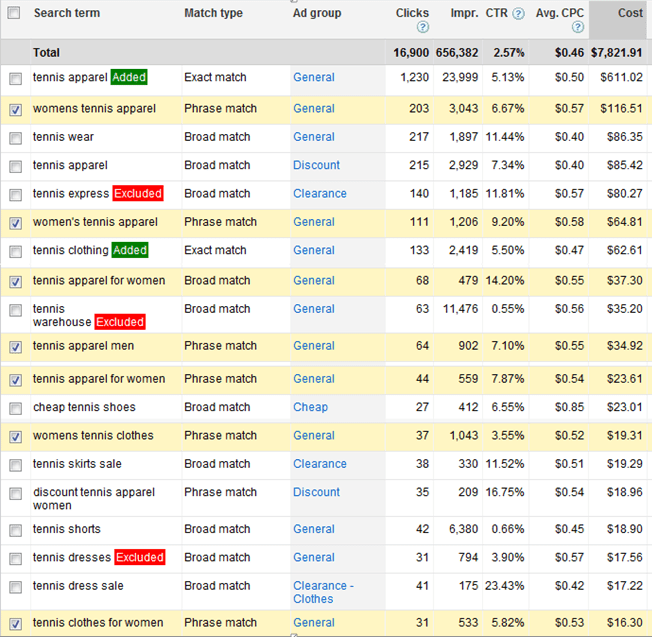Open Discount ad group for discount tennis apparel women

tap(316, 492)
